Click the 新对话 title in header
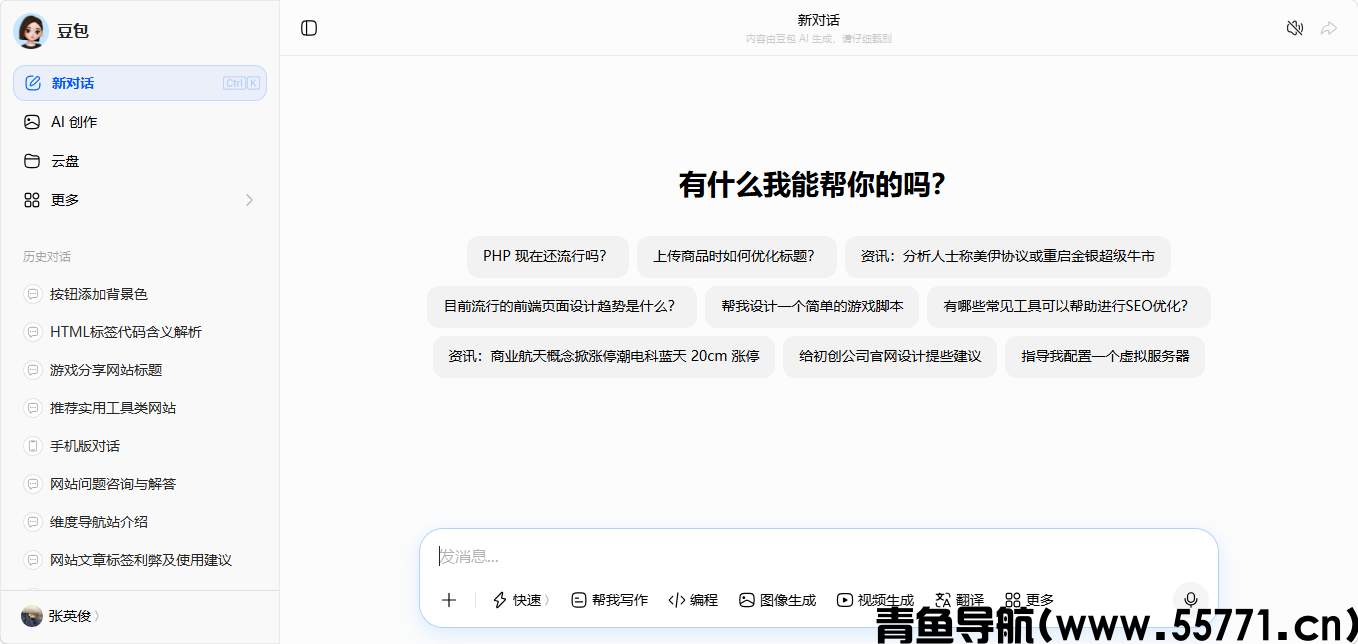 (818, 20)
